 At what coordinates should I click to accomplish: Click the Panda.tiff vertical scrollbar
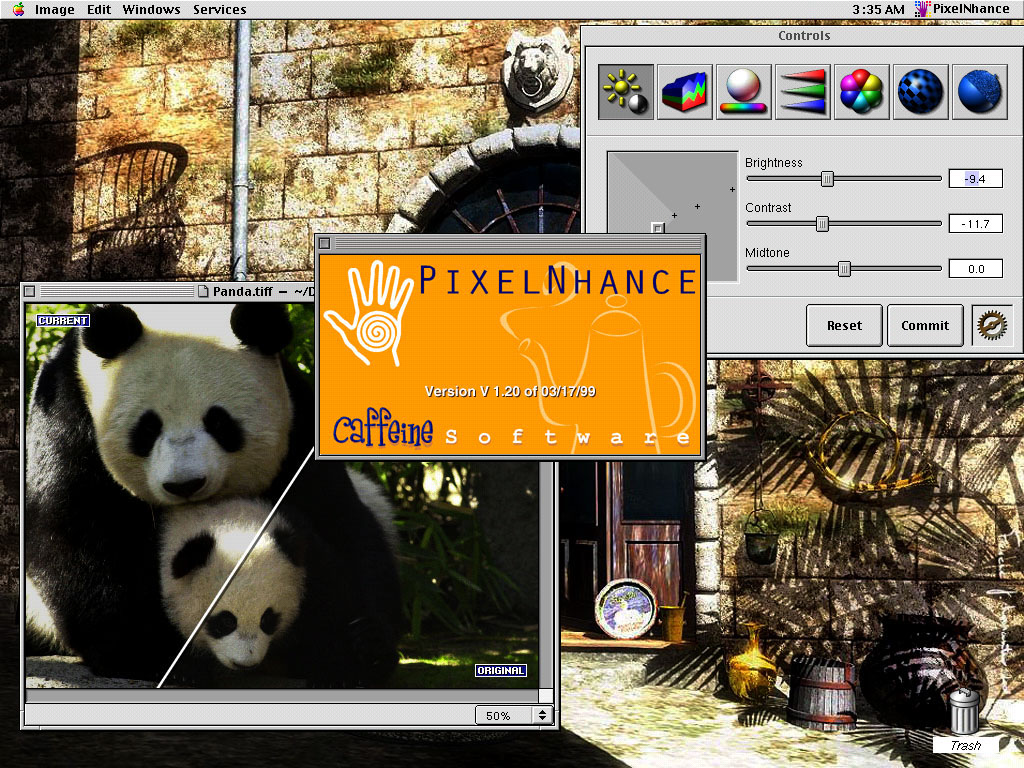547,575
